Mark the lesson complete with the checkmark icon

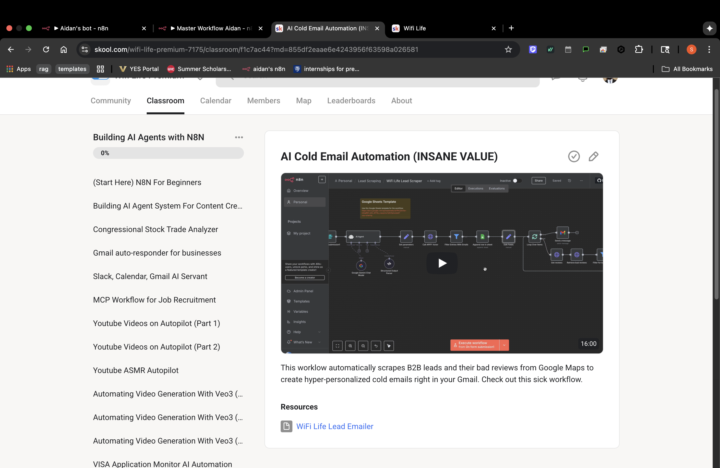point(574,157)
